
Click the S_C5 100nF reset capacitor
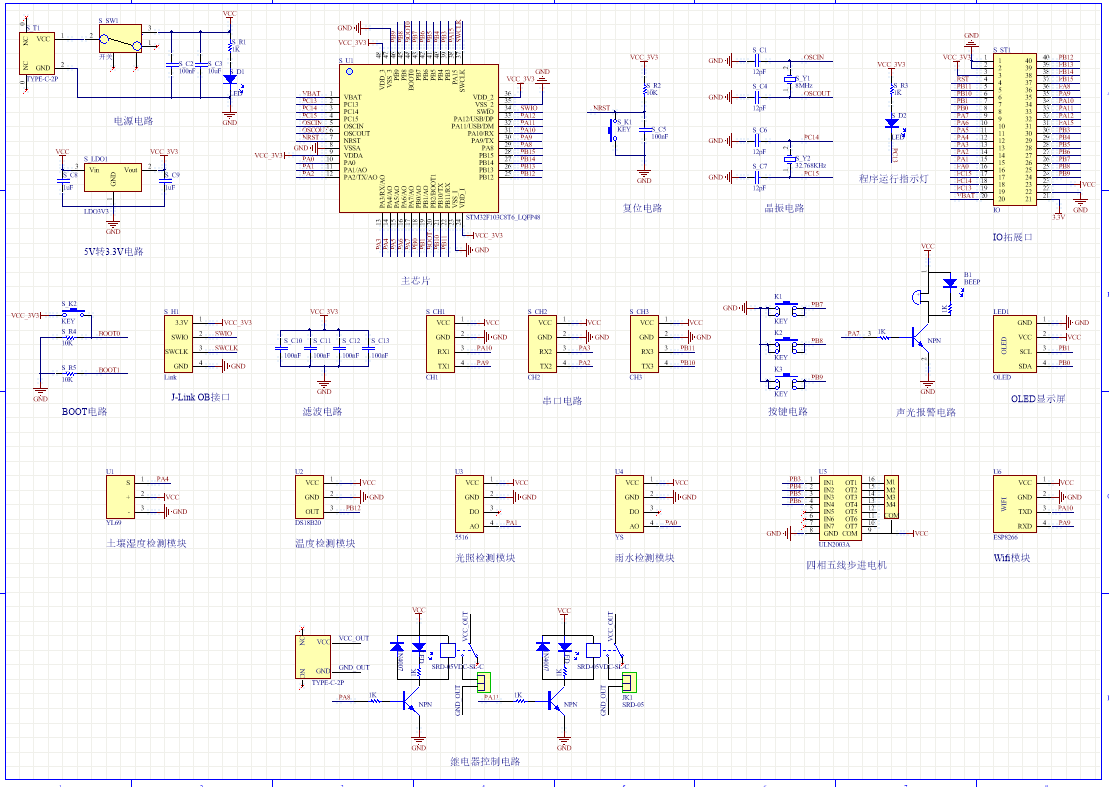point(644,130)
